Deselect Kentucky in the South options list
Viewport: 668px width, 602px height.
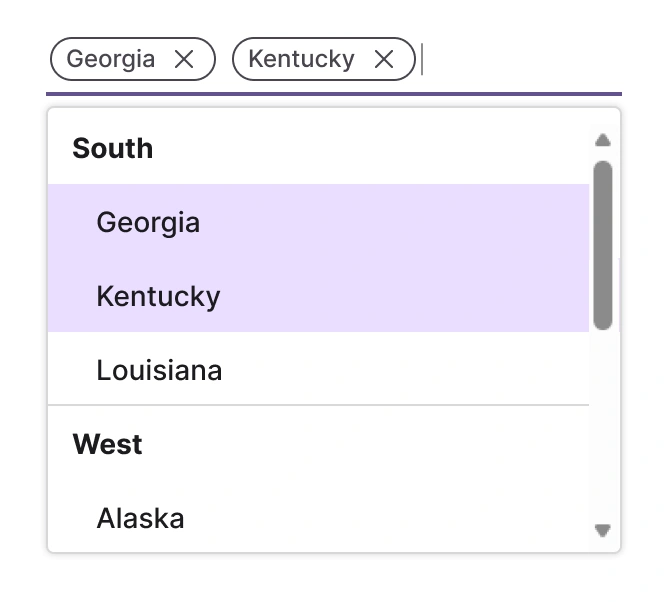coord(158,296)
